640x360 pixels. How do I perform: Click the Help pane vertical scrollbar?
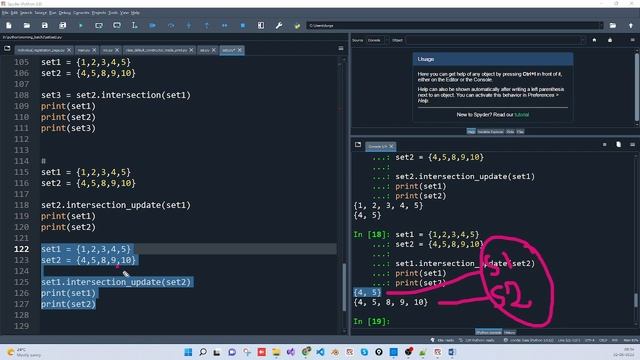[x=637, y=87]
